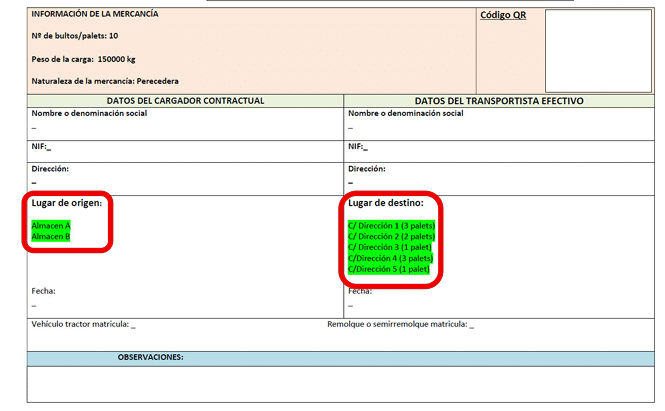
Task: Click 'DATOS DEL TRANSPORTISTA EFECTIVO' header
Action: pos(499,101)
